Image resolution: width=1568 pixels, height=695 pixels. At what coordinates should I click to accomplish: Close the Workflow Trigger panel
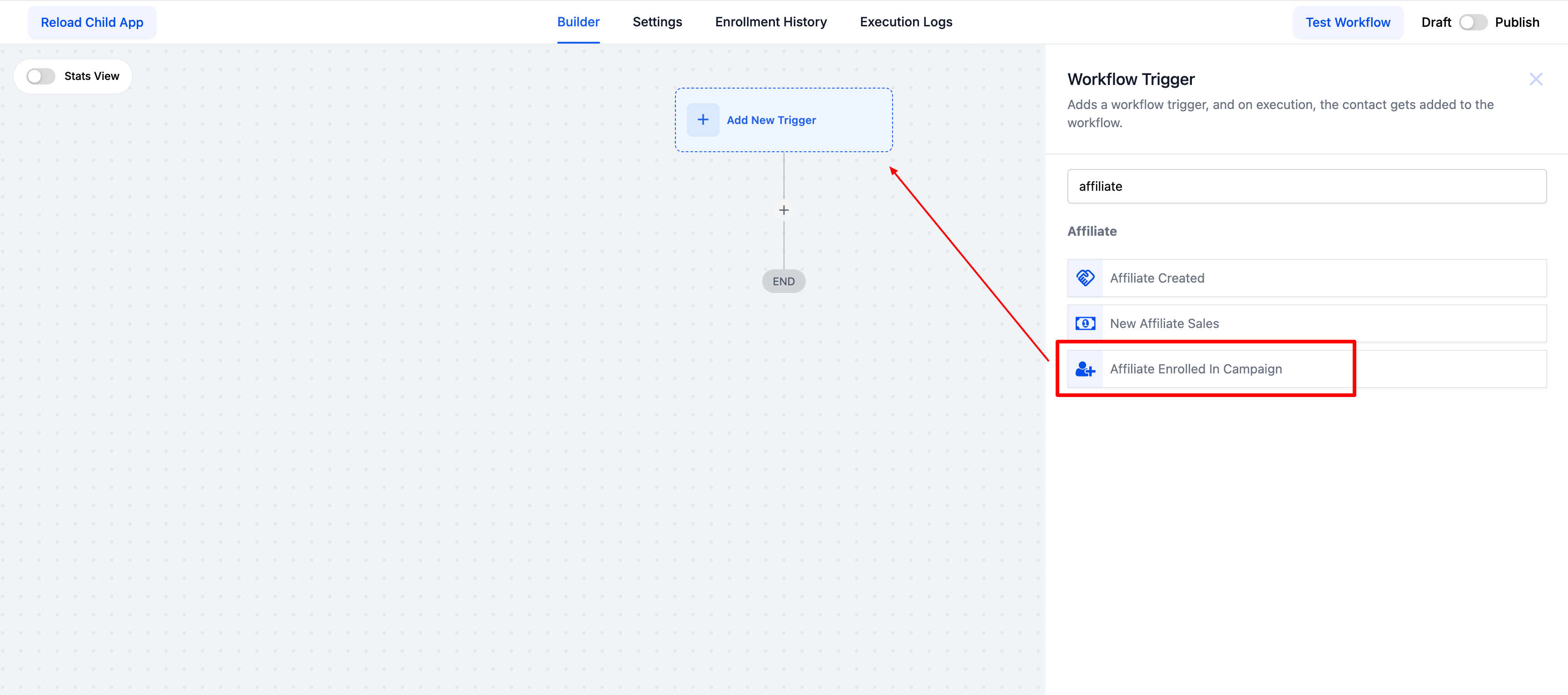[x=1535, y=79]
